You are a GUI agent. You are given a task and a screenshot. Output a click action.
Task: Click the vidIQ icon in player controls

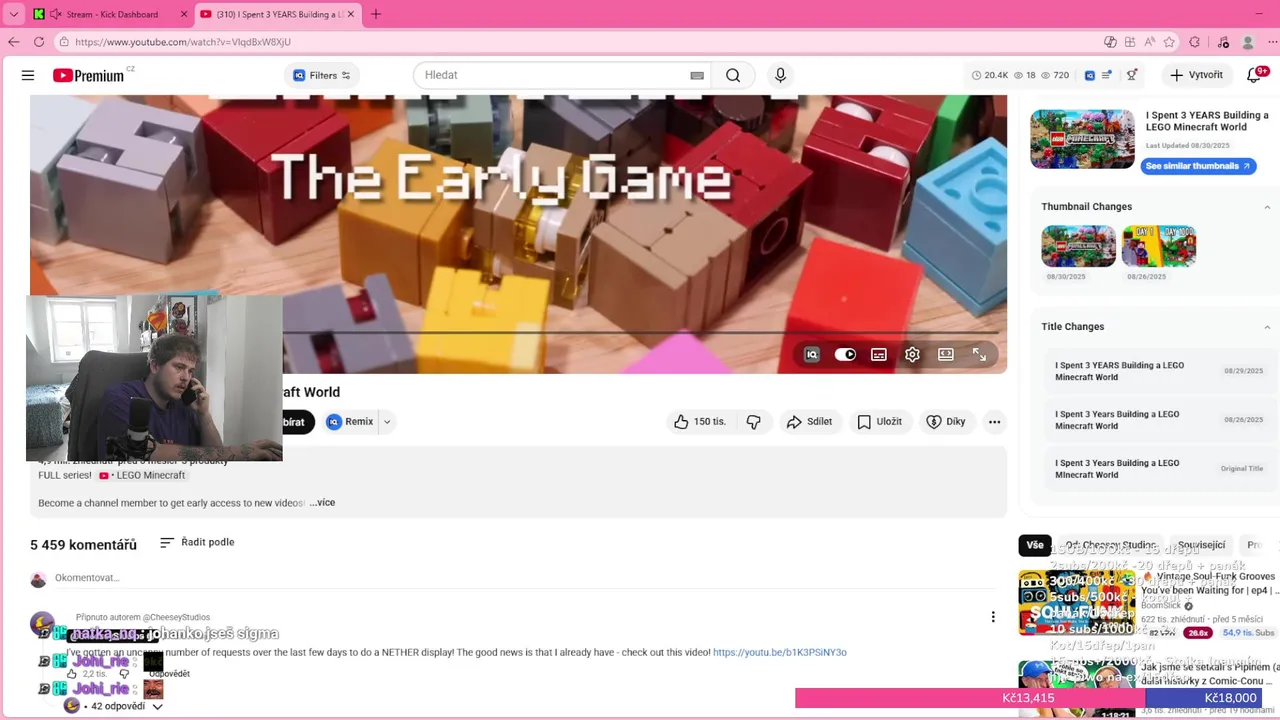click(x=812, y=354)
